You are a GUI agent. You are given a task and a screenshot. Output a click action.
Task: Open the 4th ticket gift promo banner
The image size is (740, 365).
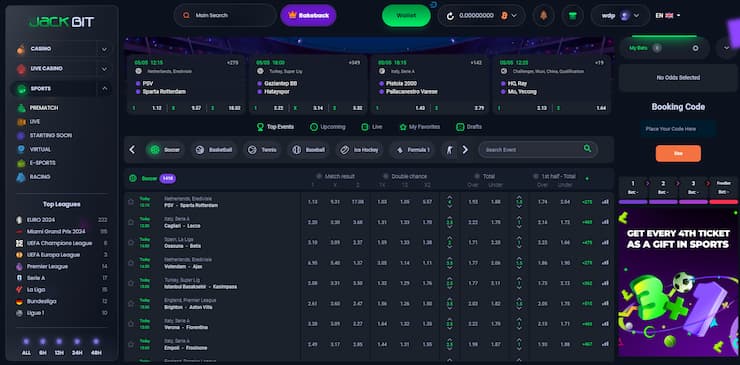coord(678,282)
